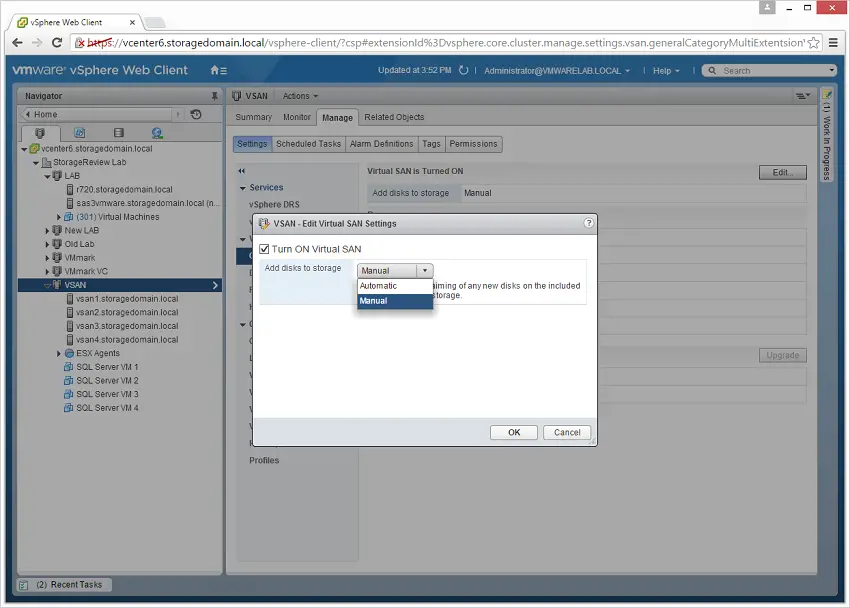Confirm the dialog with OK
850x608 pixels.
point(514,432)
